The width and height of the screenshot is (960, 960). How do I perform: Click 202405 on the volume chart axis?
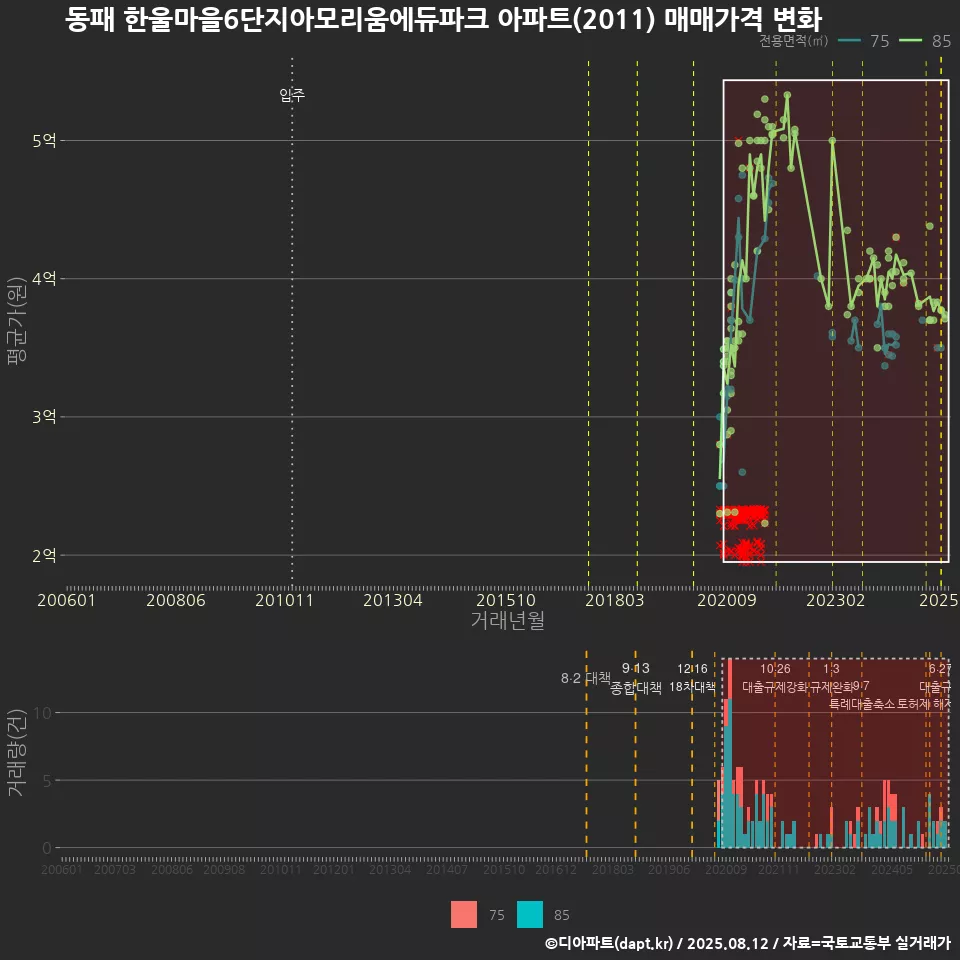click(x=892, y=870)
